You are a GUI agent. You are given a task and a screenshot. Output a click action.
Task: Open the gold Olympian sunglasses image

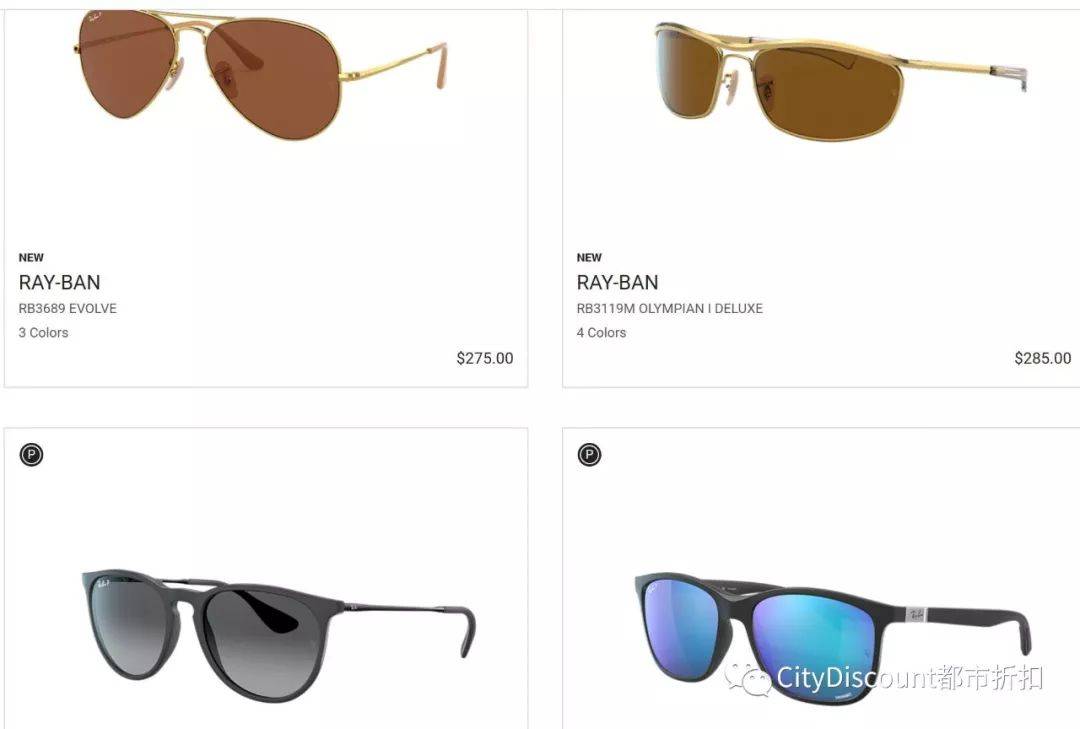(x=840, y=81)
